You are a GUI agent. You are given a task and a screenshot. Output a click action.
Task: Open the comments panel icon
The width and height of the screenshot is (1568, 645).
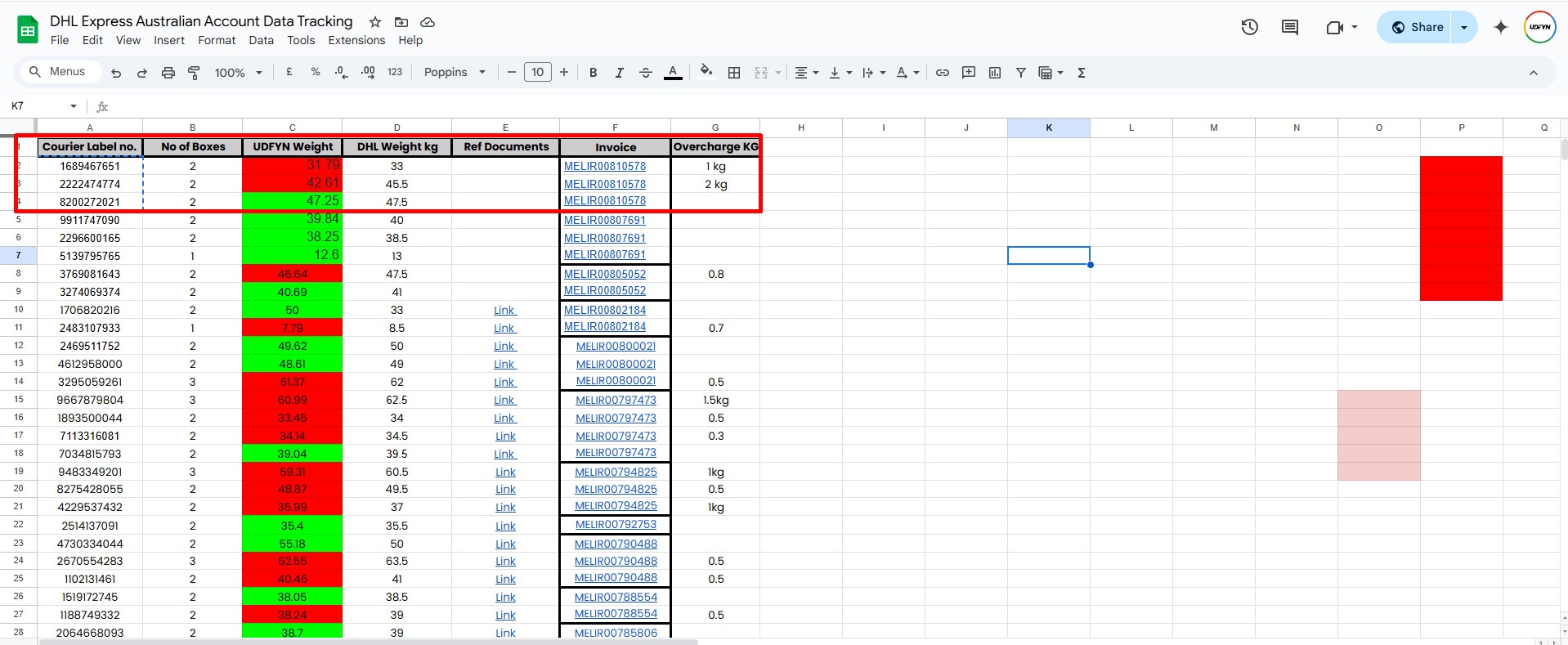click(x=1290, y=27)
